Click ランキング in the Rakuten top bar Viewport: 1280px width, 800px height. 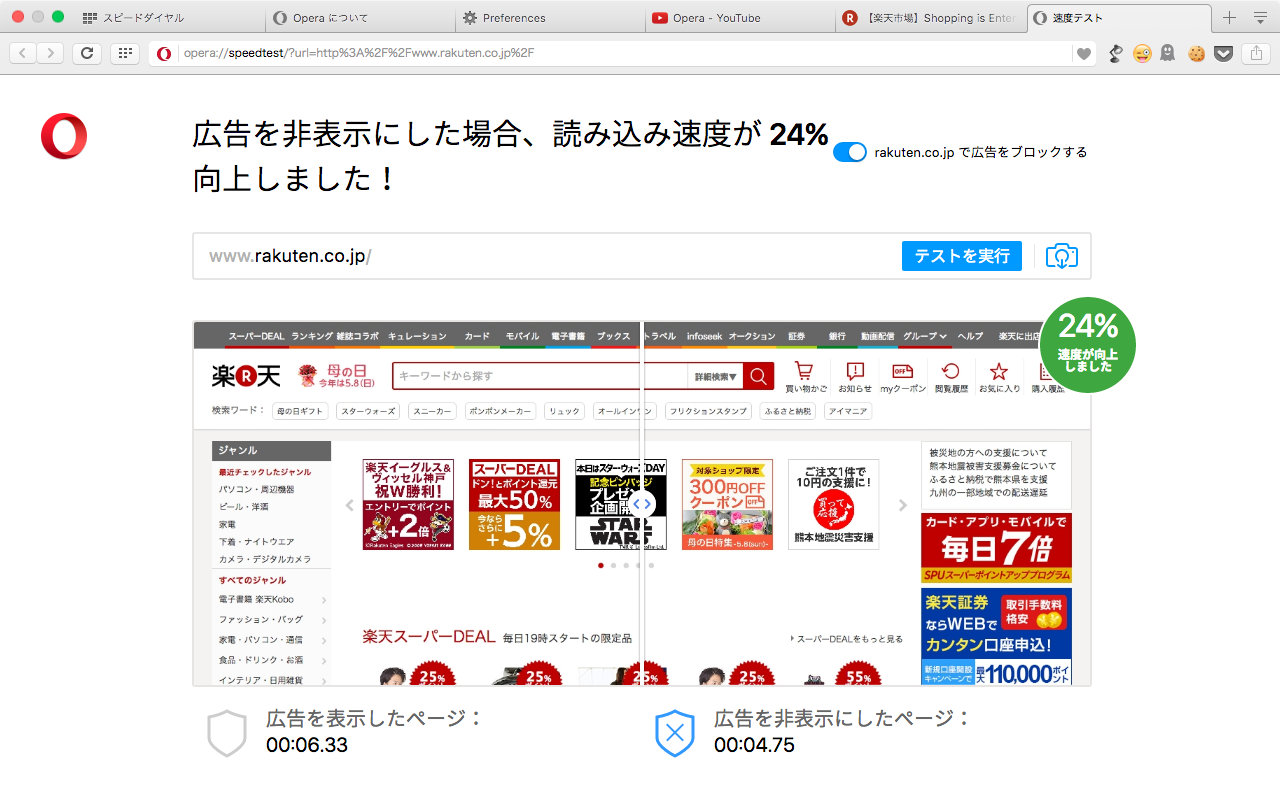coord(311,336)
